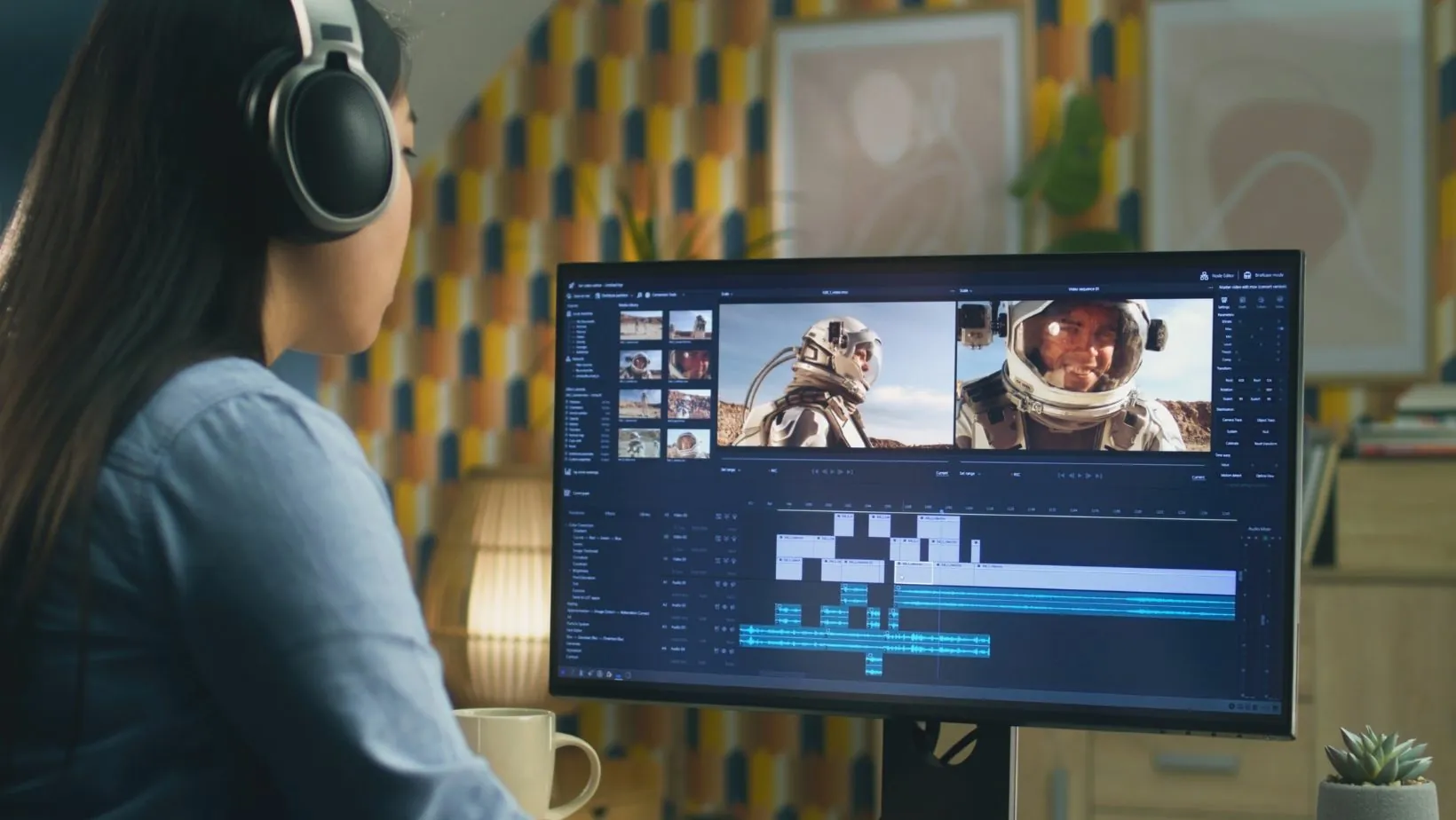
Task: Skip to end in the right preview
Action: click(1099, 476)
